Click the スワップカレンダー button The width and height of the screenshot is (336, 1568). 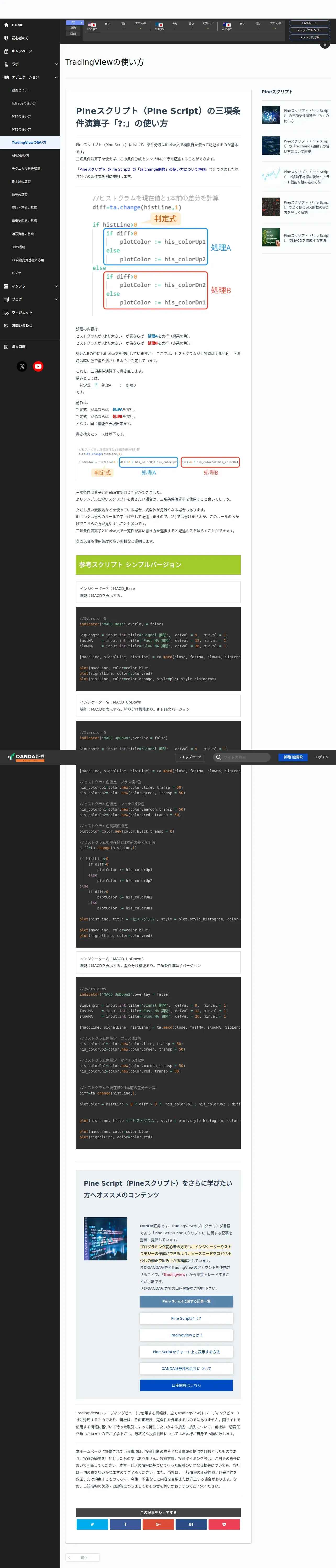click(309, 30)
